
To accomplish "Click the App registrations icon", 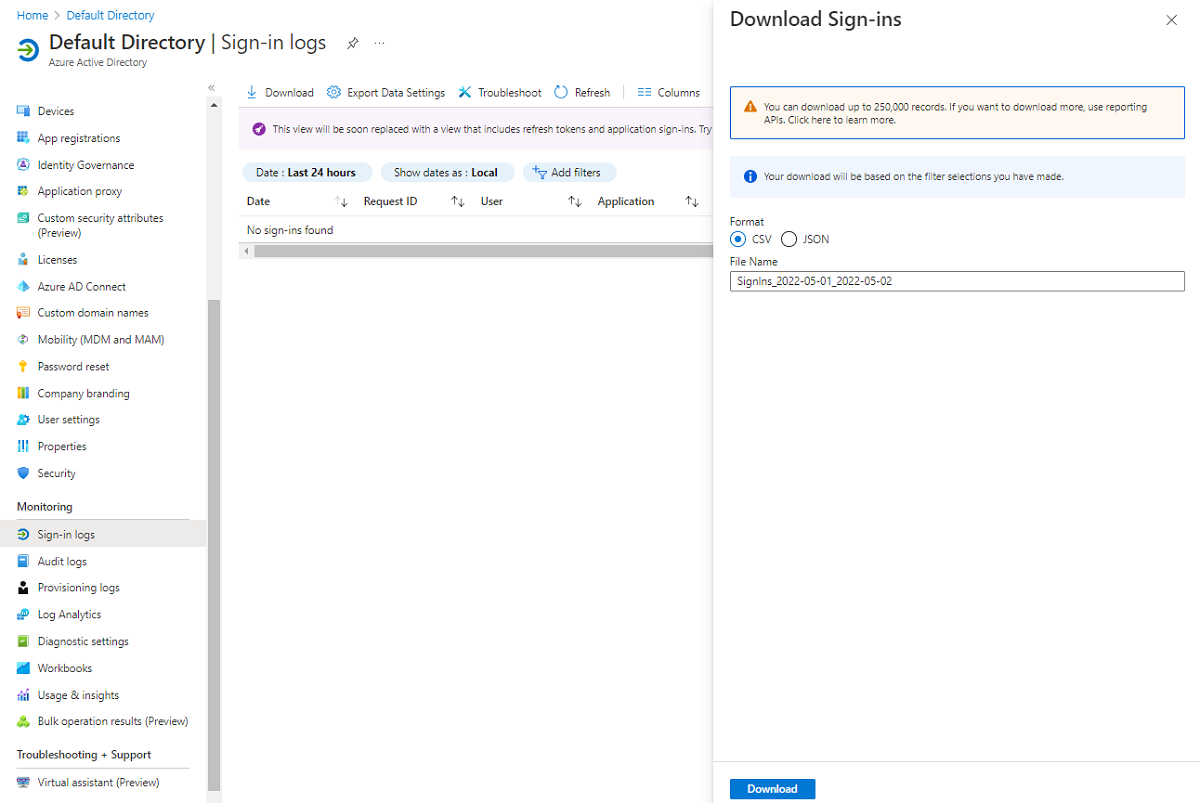I will coord(23,138).
